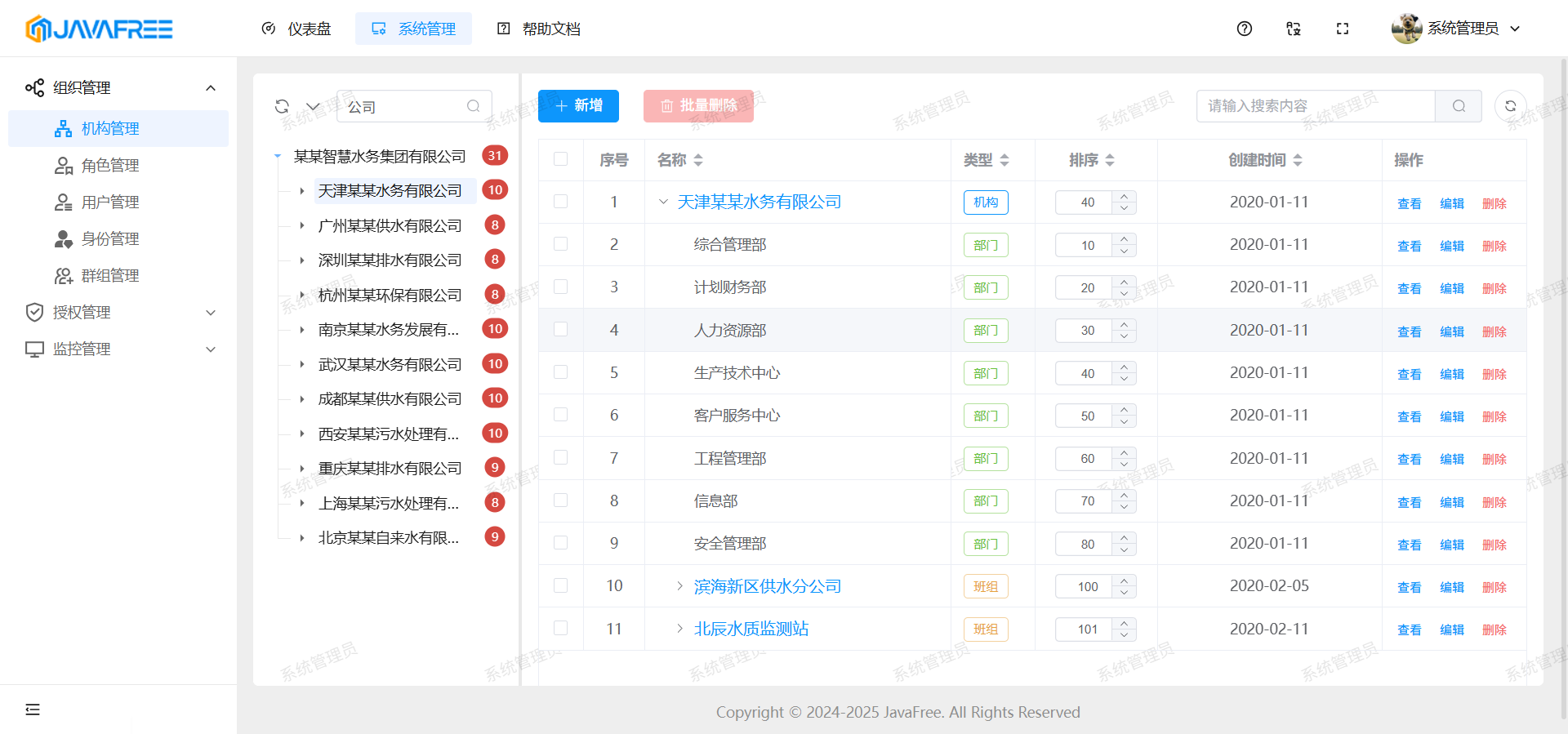Click the language translate icon in header
The width and height of the screenshot is (1568, 734).
(1293, 29)
